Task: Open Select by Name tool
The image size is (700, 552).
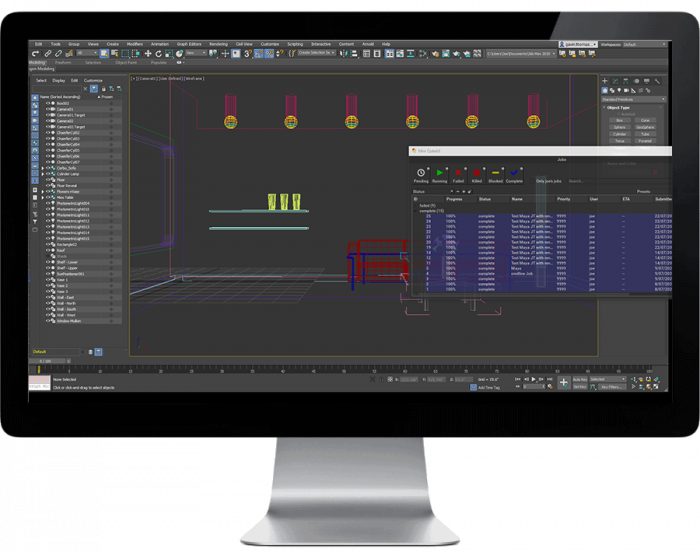Action: click(115, 54)
